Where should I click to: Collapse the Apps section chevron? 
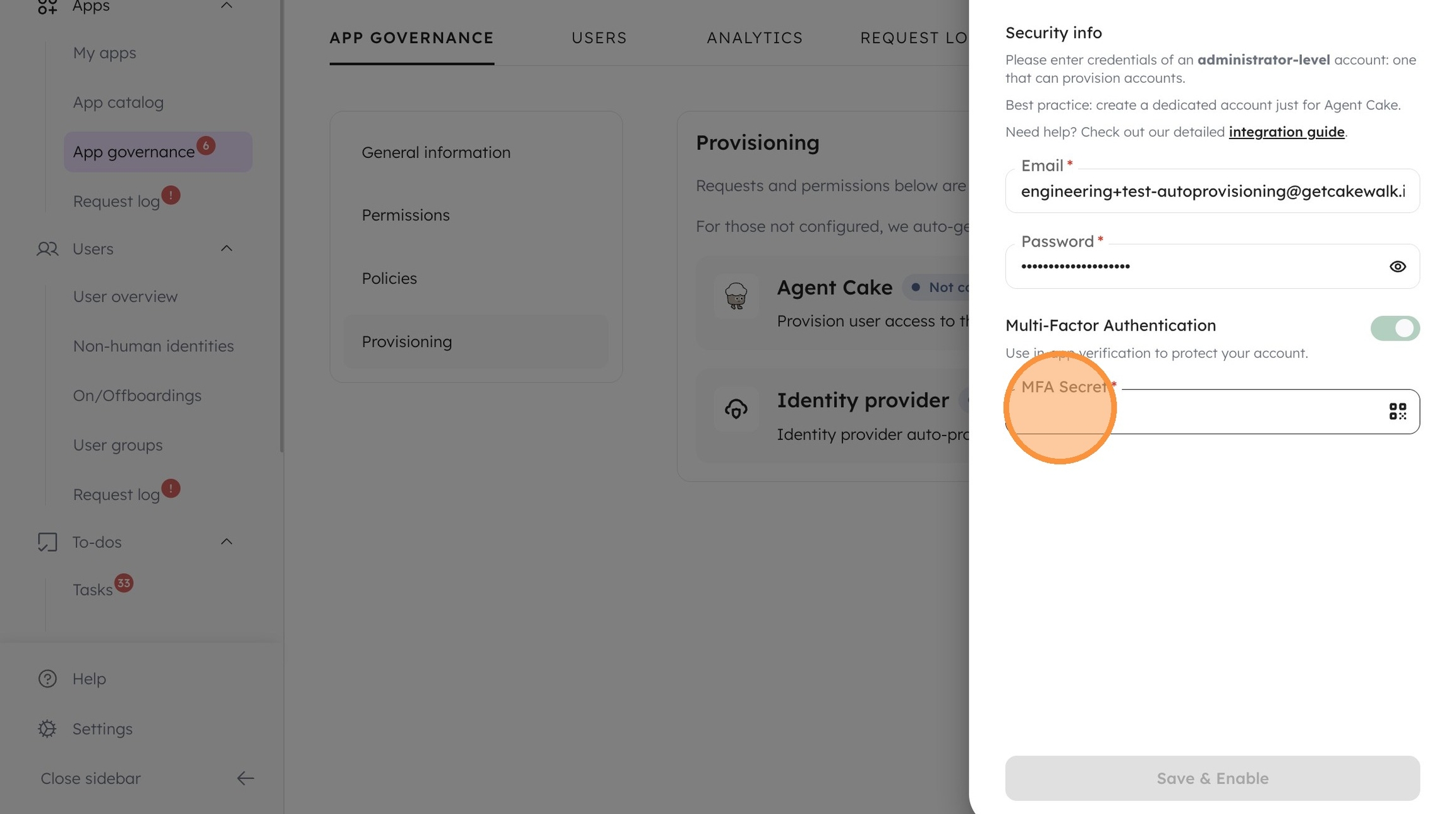pos(226,6)
